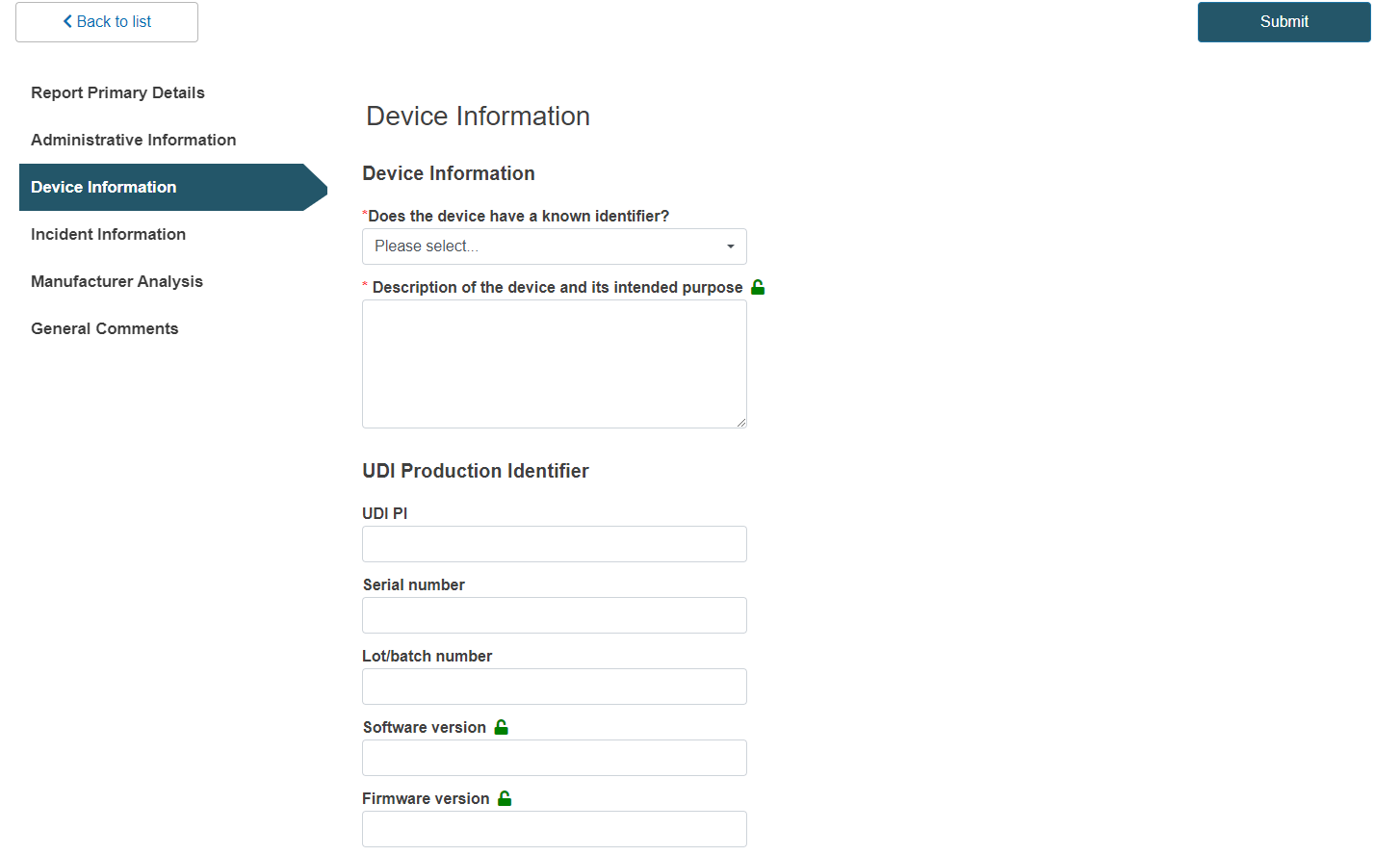The width and height of the screenshot is (1400, 856).
Task: Focus the Firmware version input
Action: pyautogui.click(x=554, y=829)
